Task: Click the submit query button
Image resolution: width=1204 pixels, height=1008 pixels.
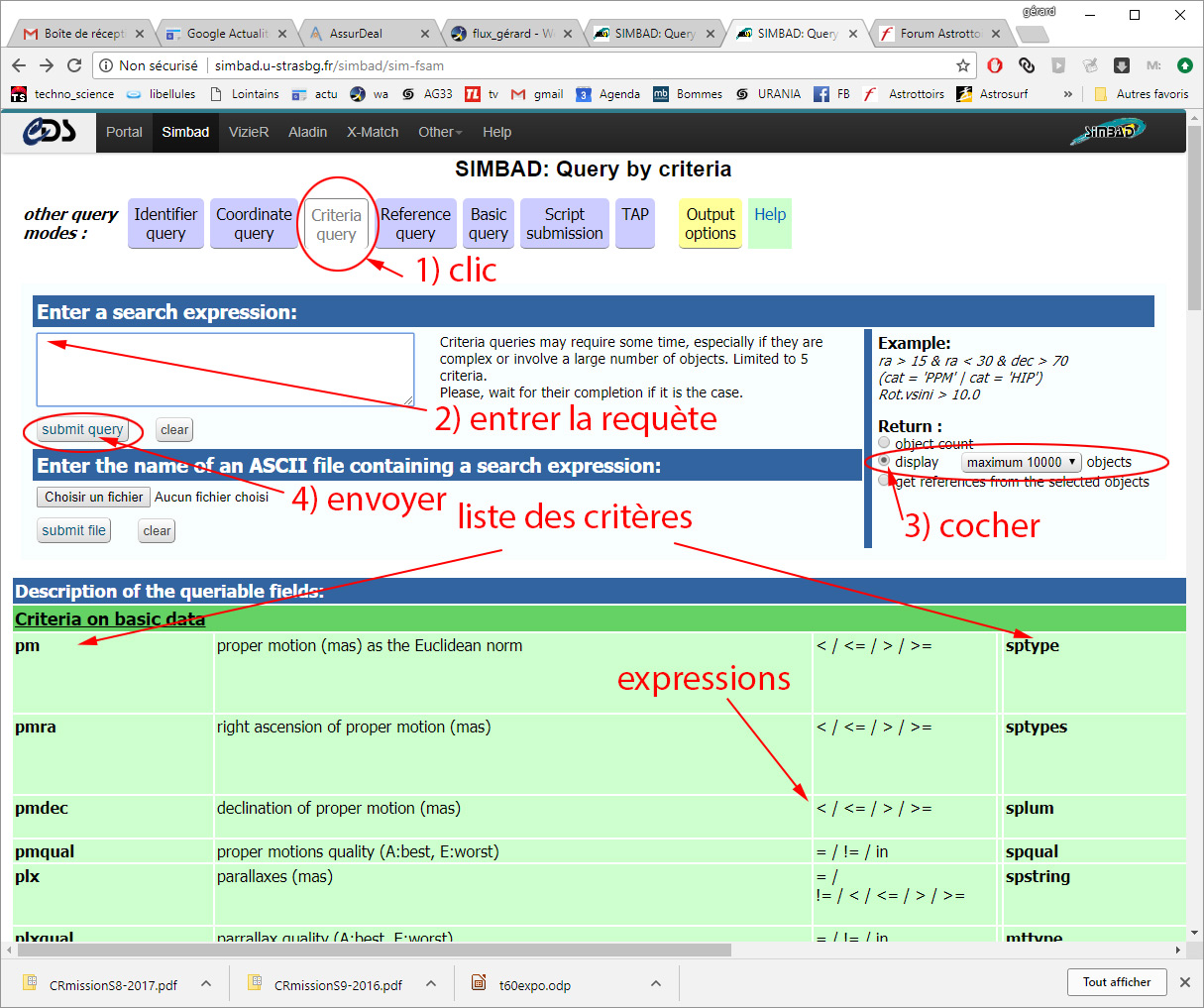Action: point(82,429)
